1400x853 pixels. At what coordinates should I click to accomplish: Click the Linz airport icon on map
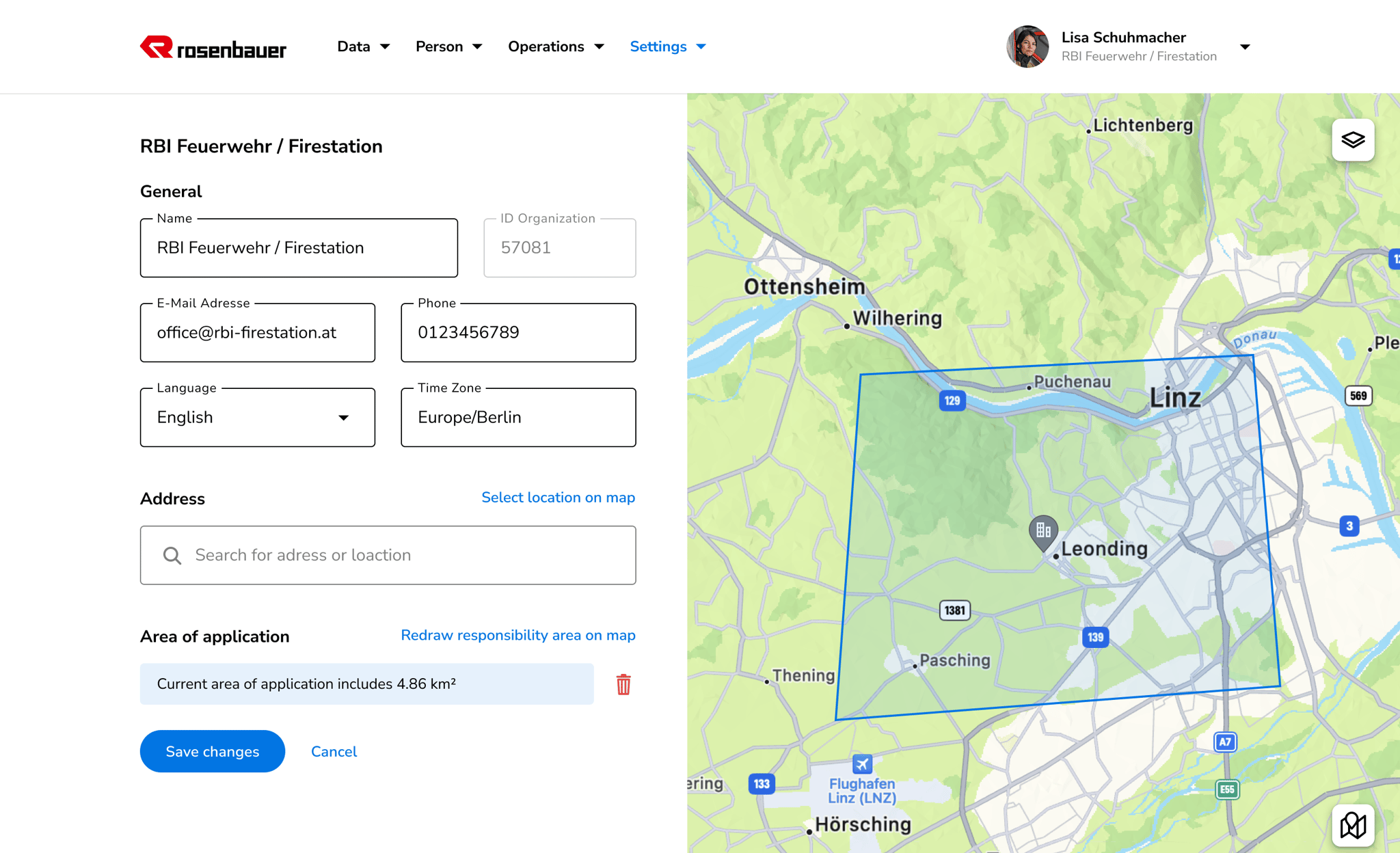coord(862,763)
